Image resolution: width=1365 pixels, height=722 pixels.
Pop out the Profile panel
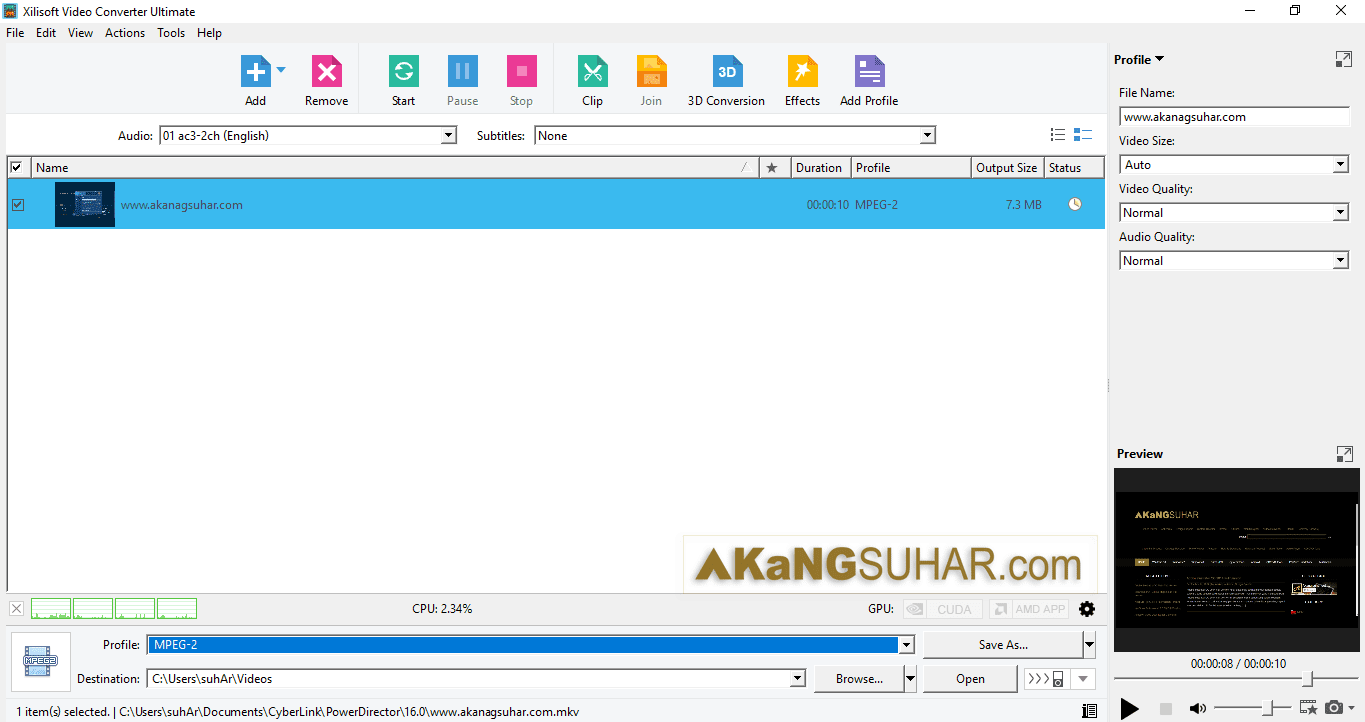click(x=1344, y=60)
